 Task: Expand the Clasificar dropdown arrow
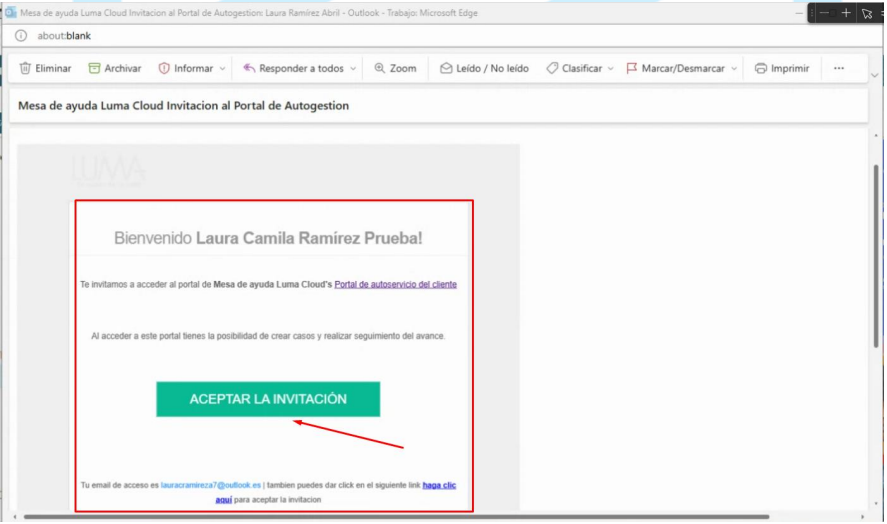610,69
